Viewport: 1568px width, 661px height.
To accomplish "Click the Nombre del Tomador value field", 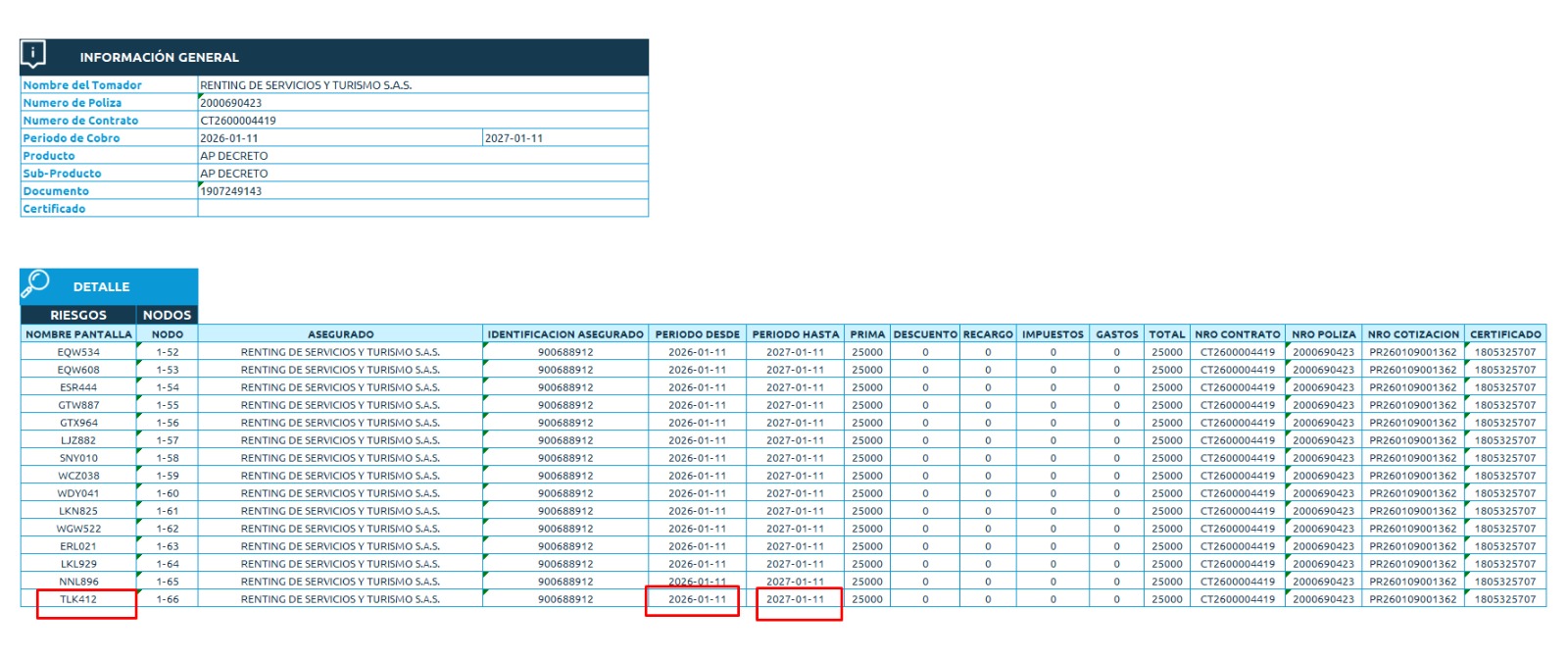I will [306, 85].
